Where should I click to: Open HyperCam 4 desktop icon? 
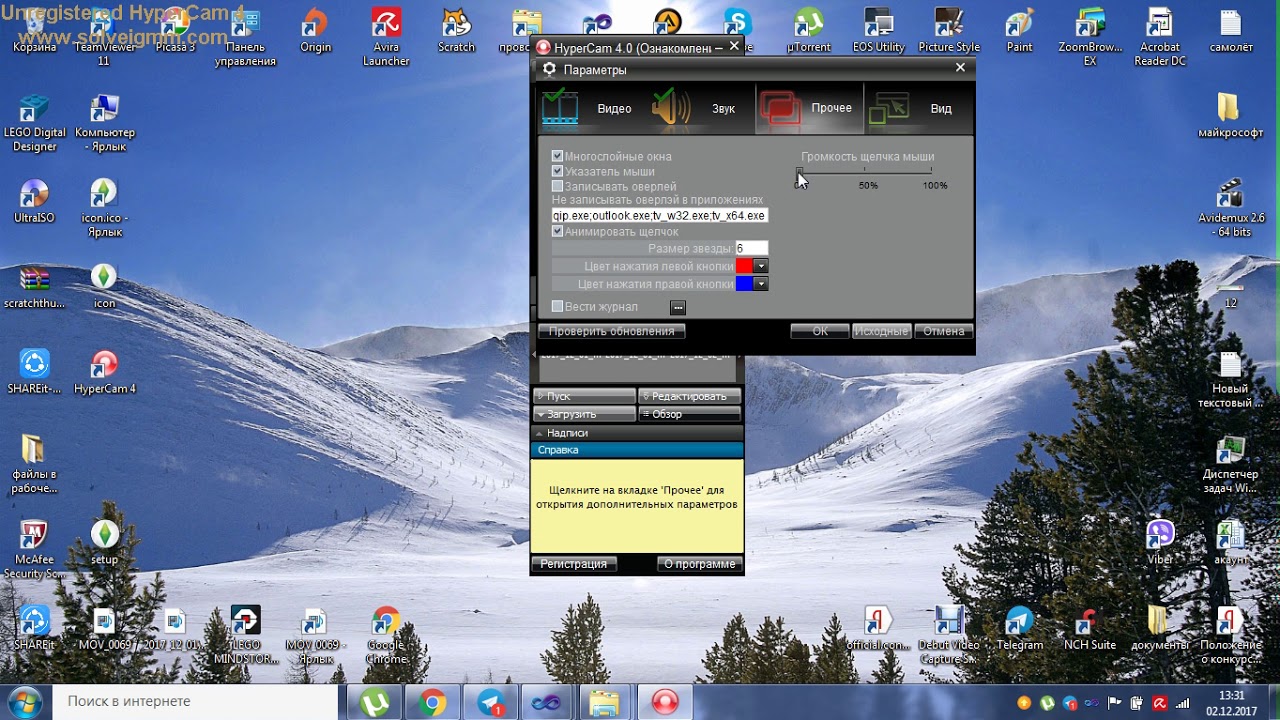(x=104, y=372)
